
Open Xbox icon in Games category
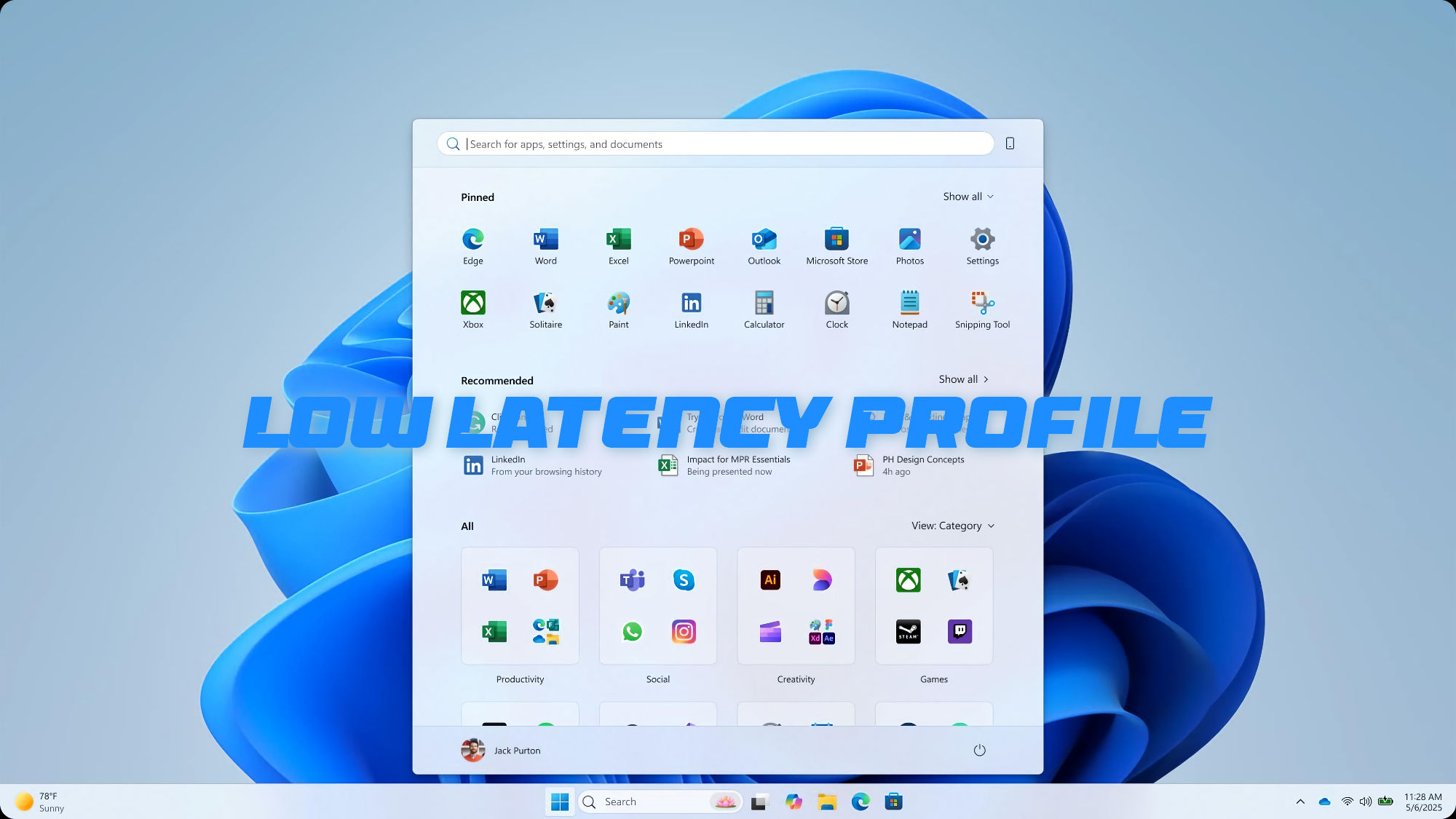[x=908, y=580]
